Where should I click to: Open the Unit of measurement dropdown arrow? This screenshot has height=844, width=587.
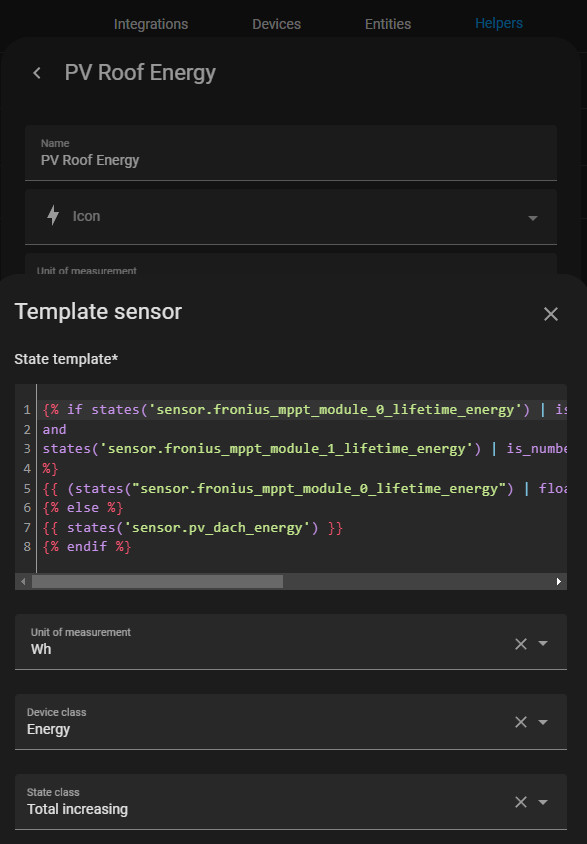[x=543, y=643]
